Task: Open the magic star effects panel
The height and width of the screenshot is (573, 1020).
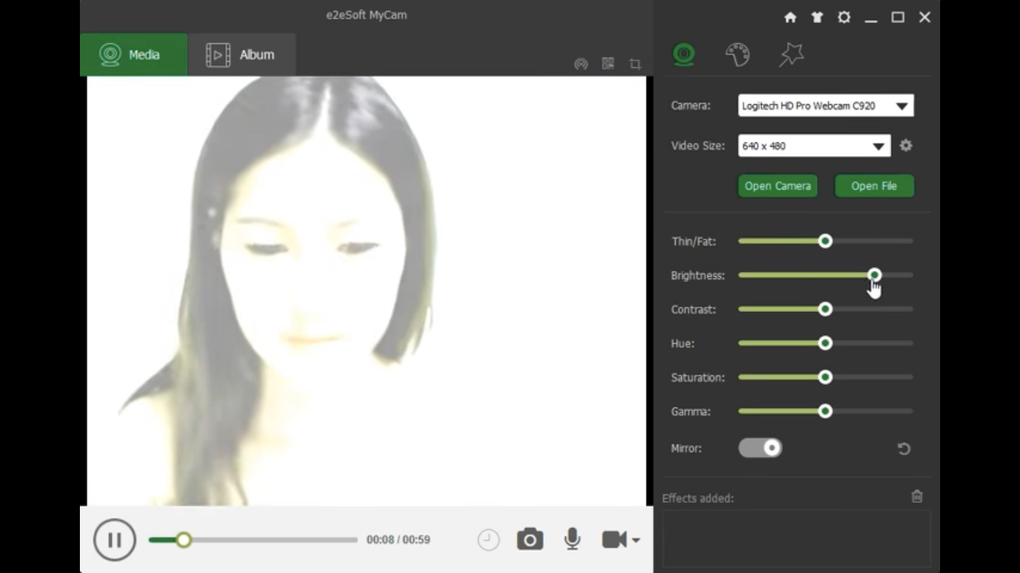Action: (791, 54)
